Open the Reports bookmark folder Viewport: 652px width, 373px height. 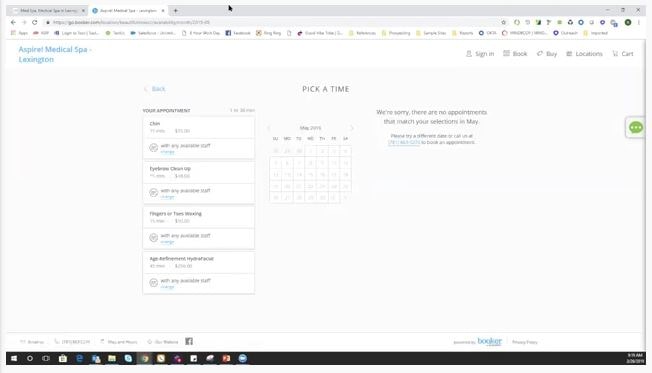[462, 33]
